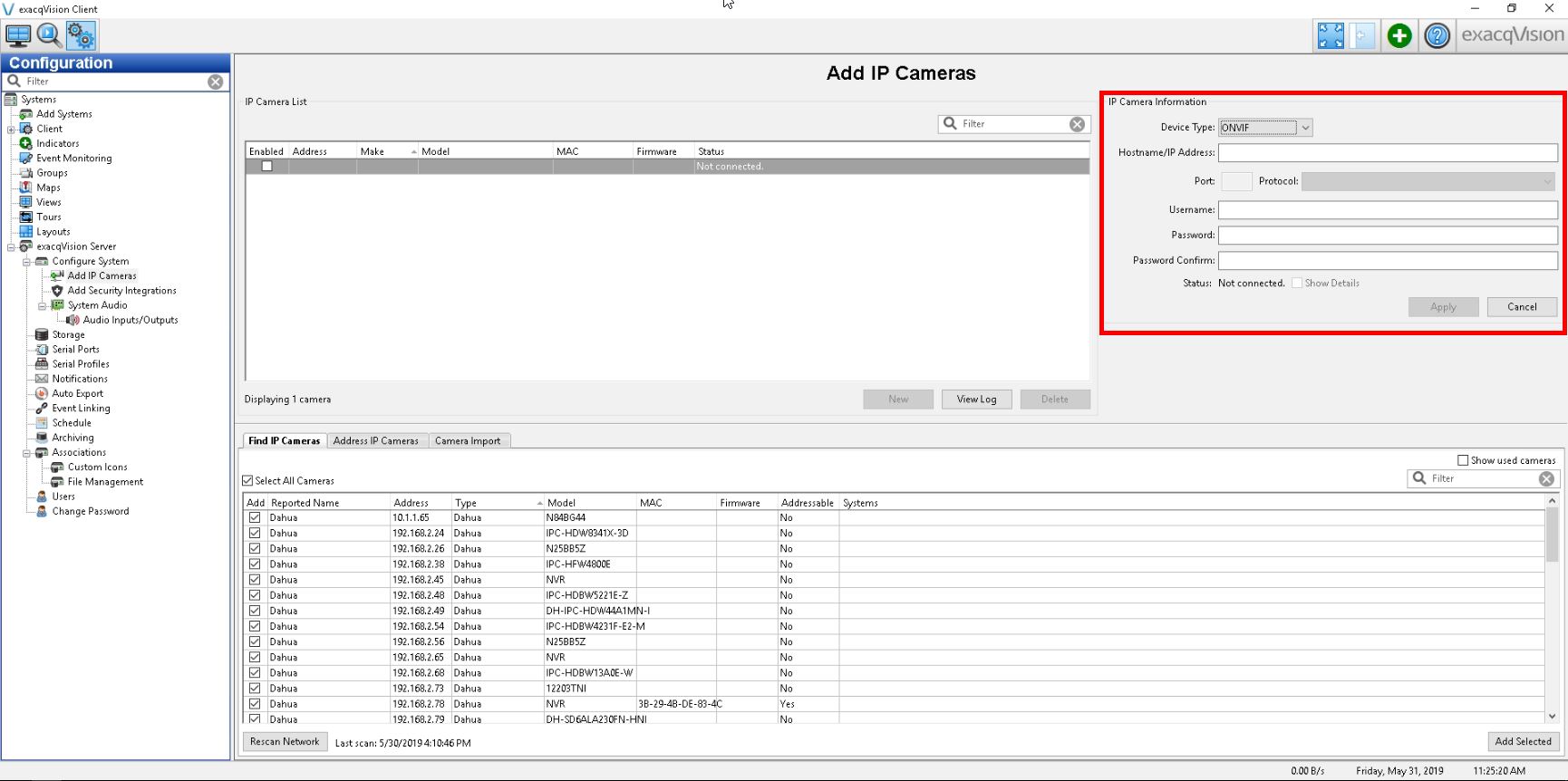
Task: Click the Layouts tree icon
Action: pyautogui.click(x=26, y=232)
